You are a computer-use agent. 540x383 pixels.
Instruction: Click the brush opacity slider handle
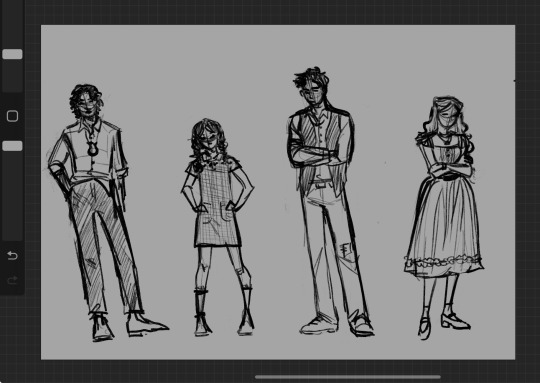12,146
